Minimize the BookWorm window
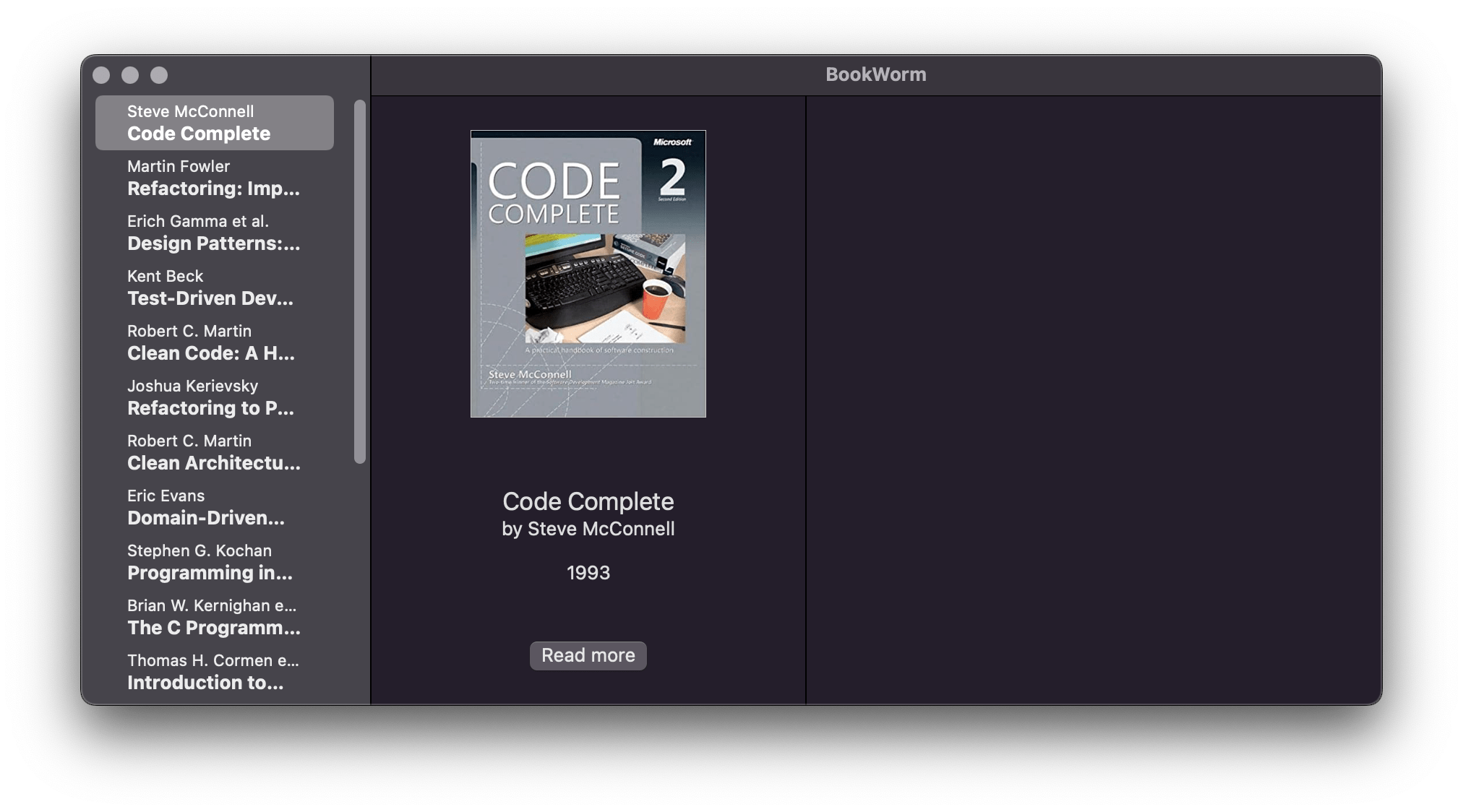The width and height of the screenshot is (1463, 812). 131,74
